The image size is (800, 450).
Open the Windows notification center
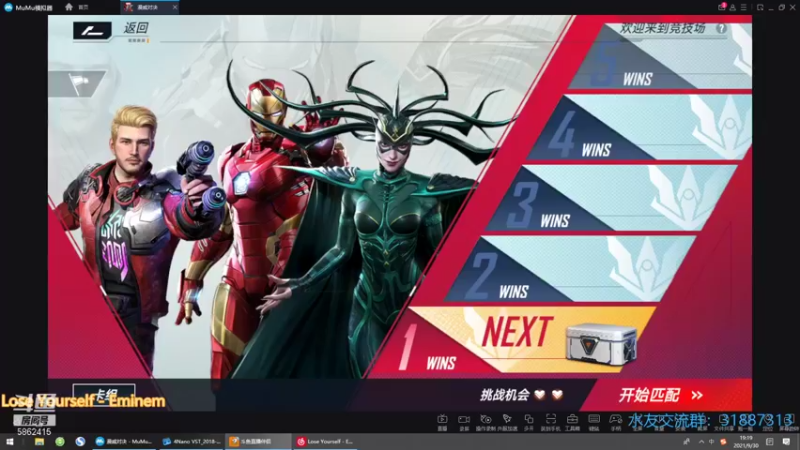[x=786, y=442]
